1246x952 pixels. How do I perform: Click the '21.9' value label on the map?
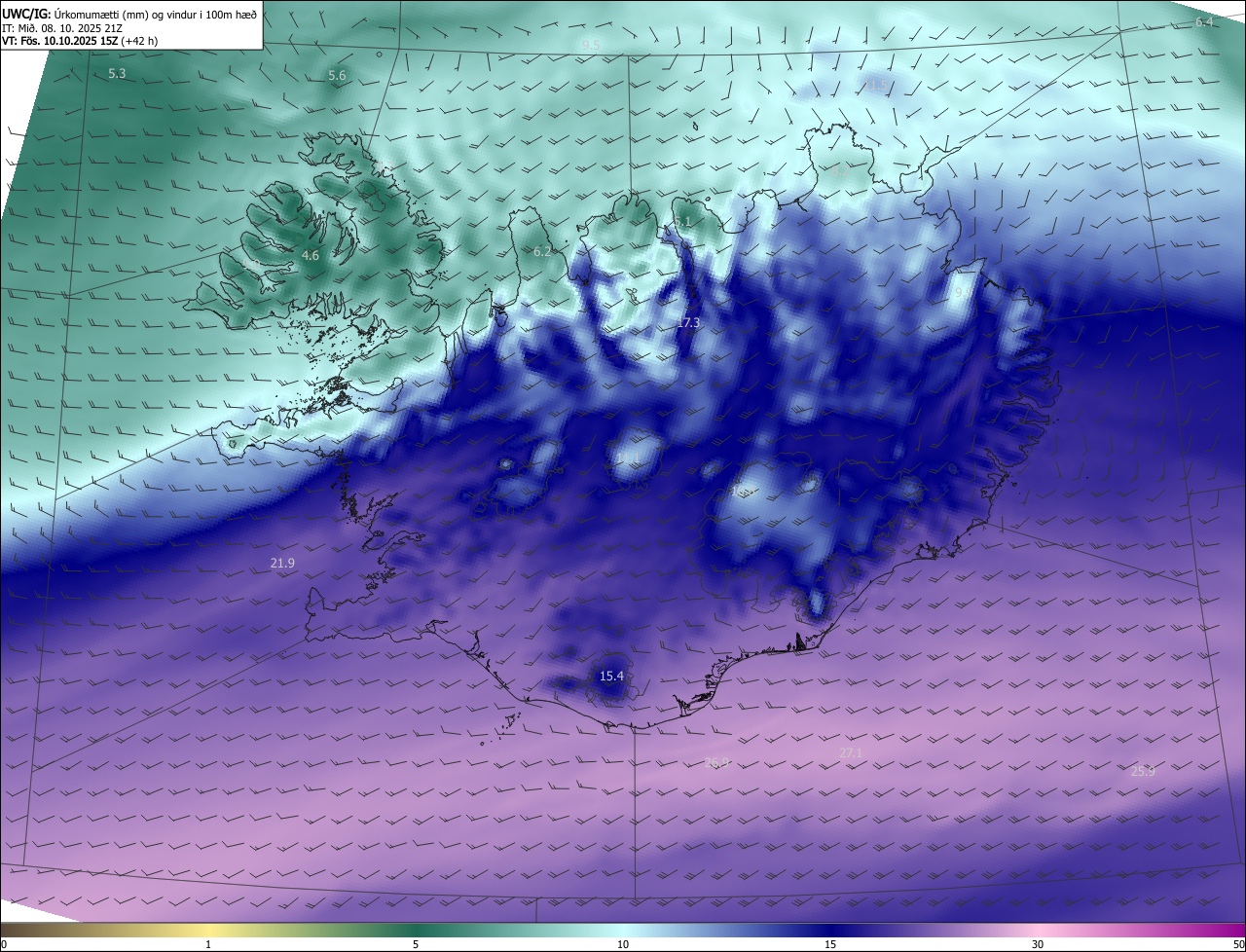point(282,564)
